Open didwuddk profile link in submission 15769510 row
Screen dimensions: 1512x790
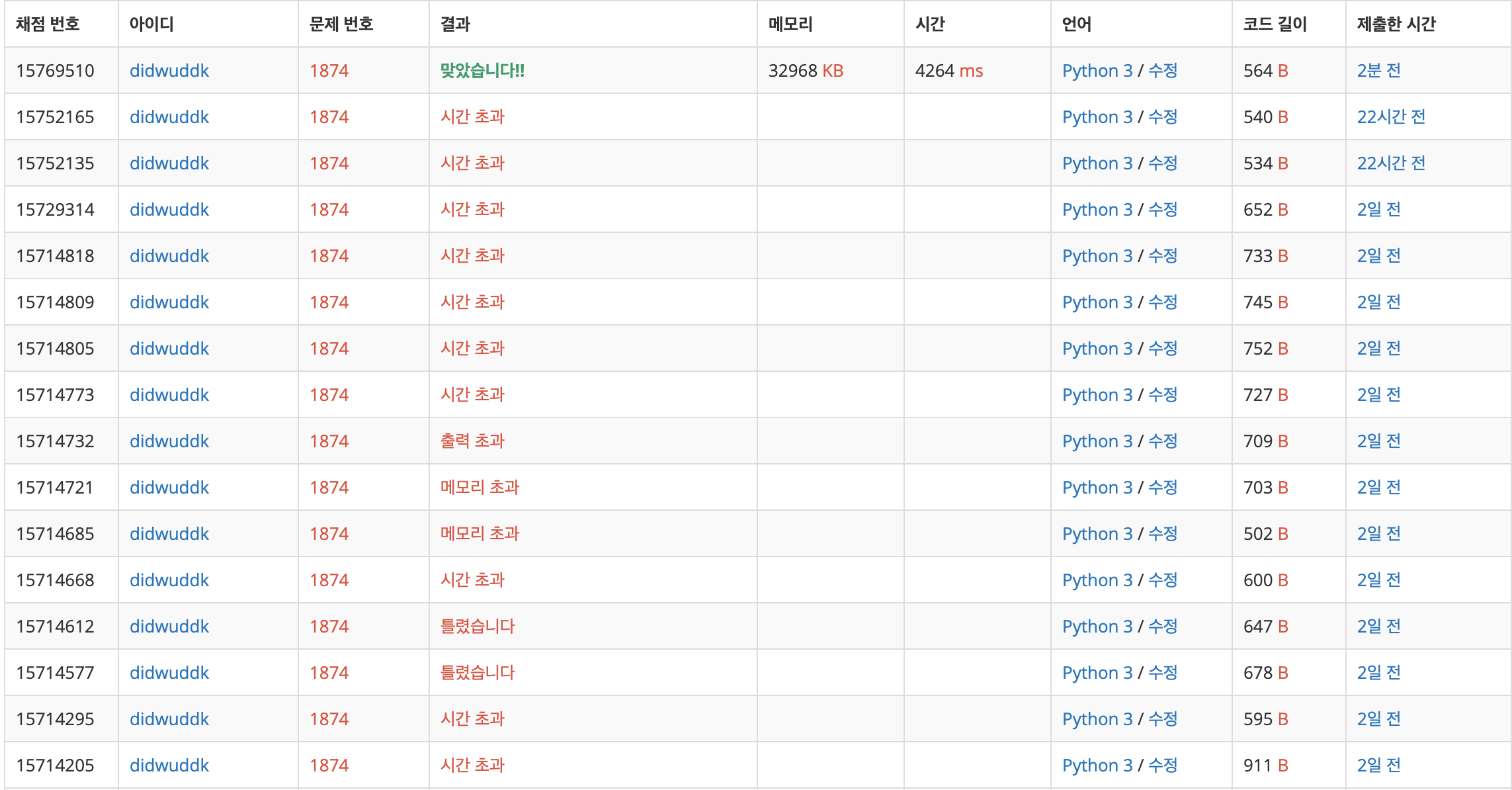(x=169, y=71)
